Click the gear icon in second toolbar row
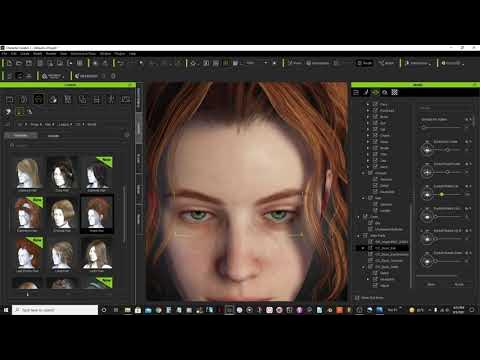Image resolution: width=480 pixels, height=360 pixels. point(113,76)
